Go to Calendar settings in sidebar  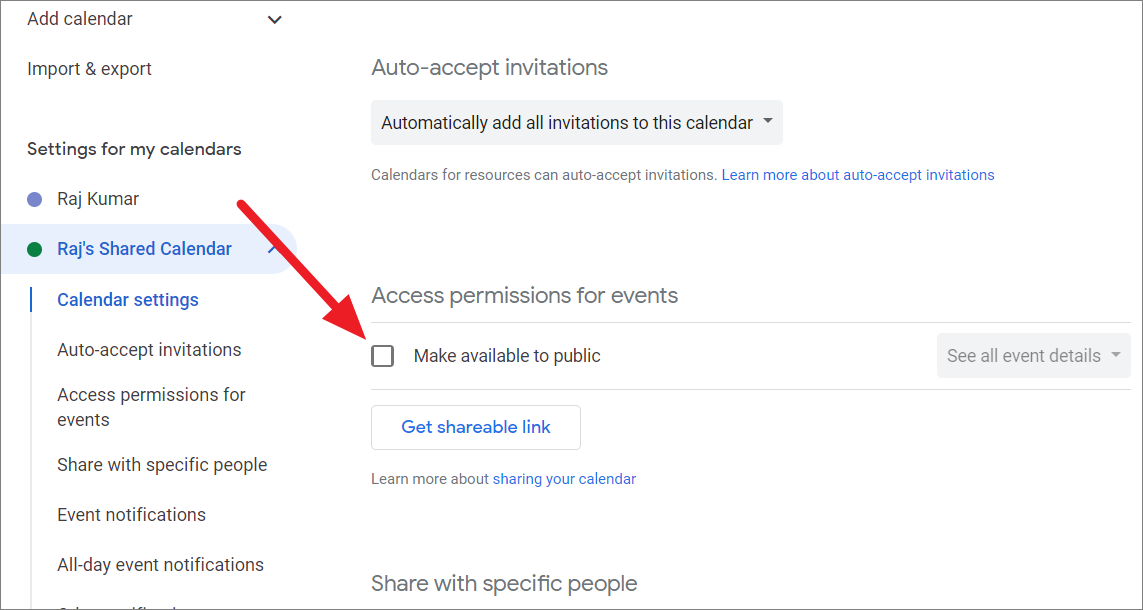tap(128, 300)
